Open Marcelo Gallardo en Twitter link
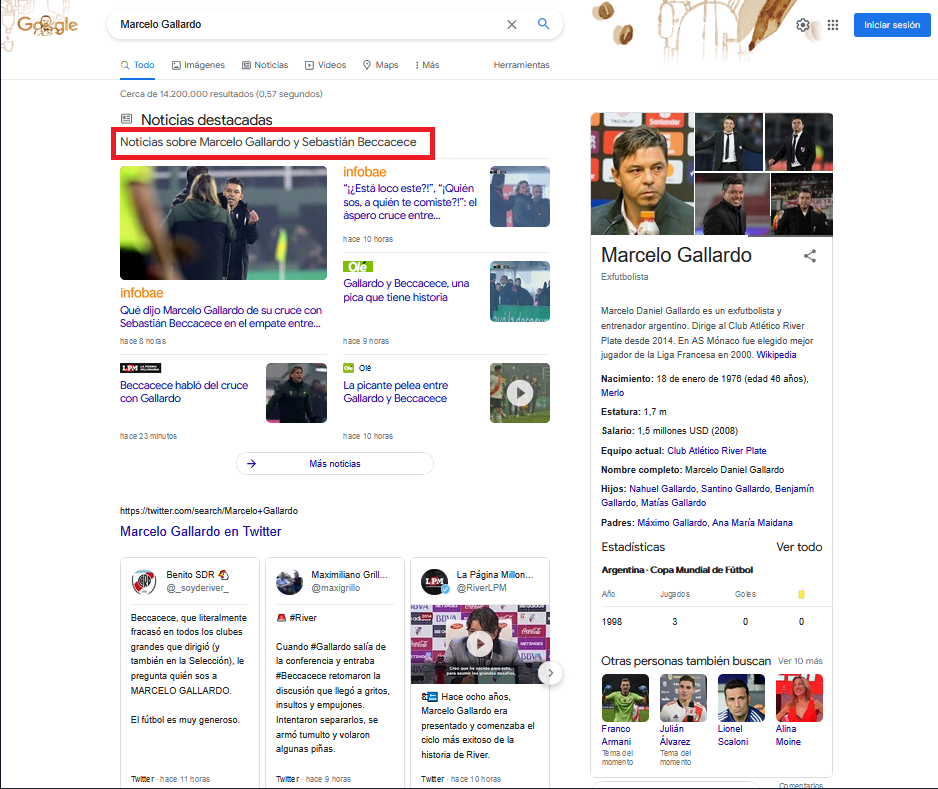The width and height of the screenshot is (938, 789). pyautogui.click(x=200, y=531)
